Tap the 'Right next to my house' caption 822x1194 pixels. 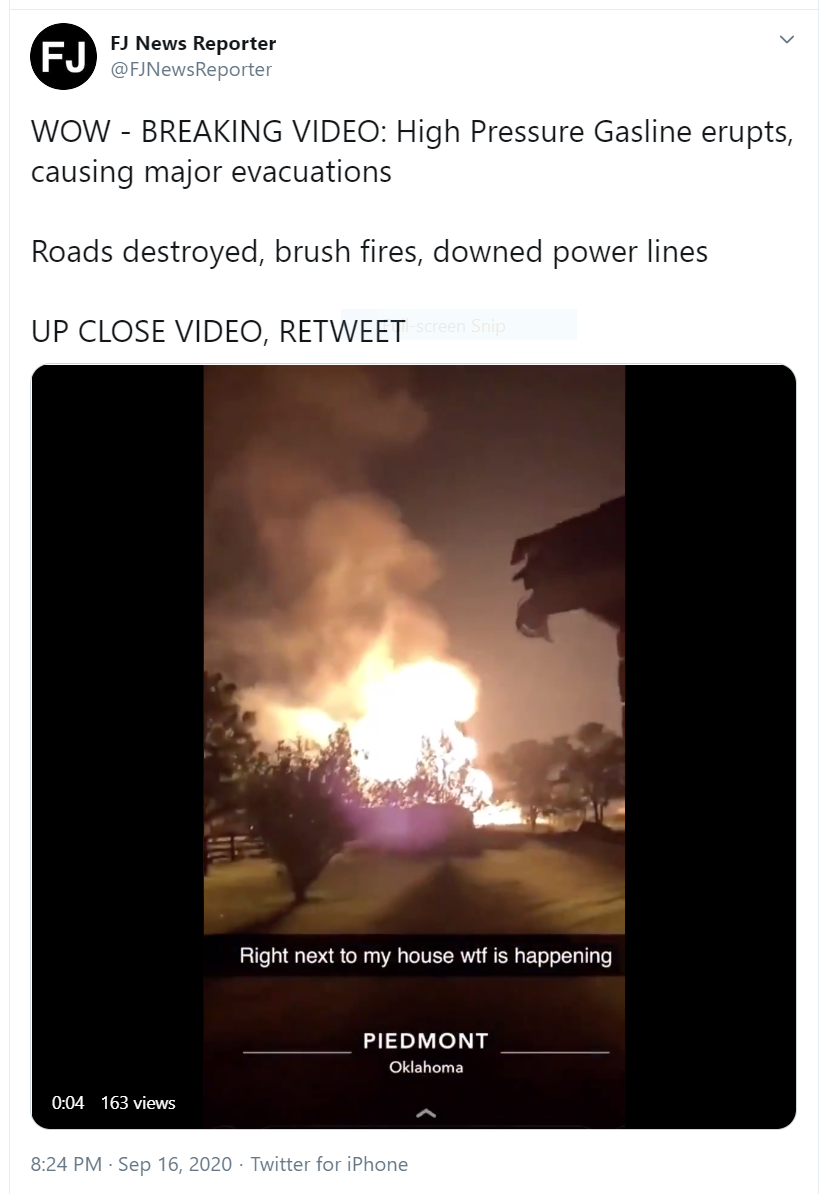426,956
